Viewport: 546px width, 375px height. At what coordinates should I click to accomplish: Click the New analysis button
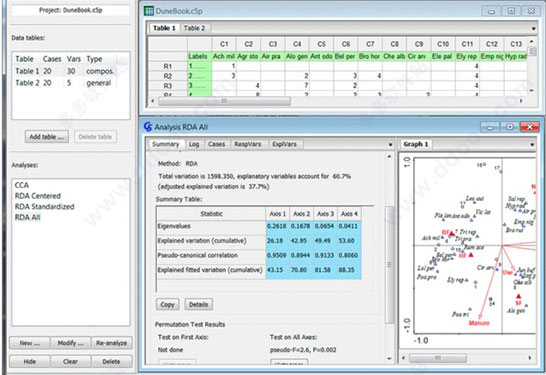click(30, 343)
